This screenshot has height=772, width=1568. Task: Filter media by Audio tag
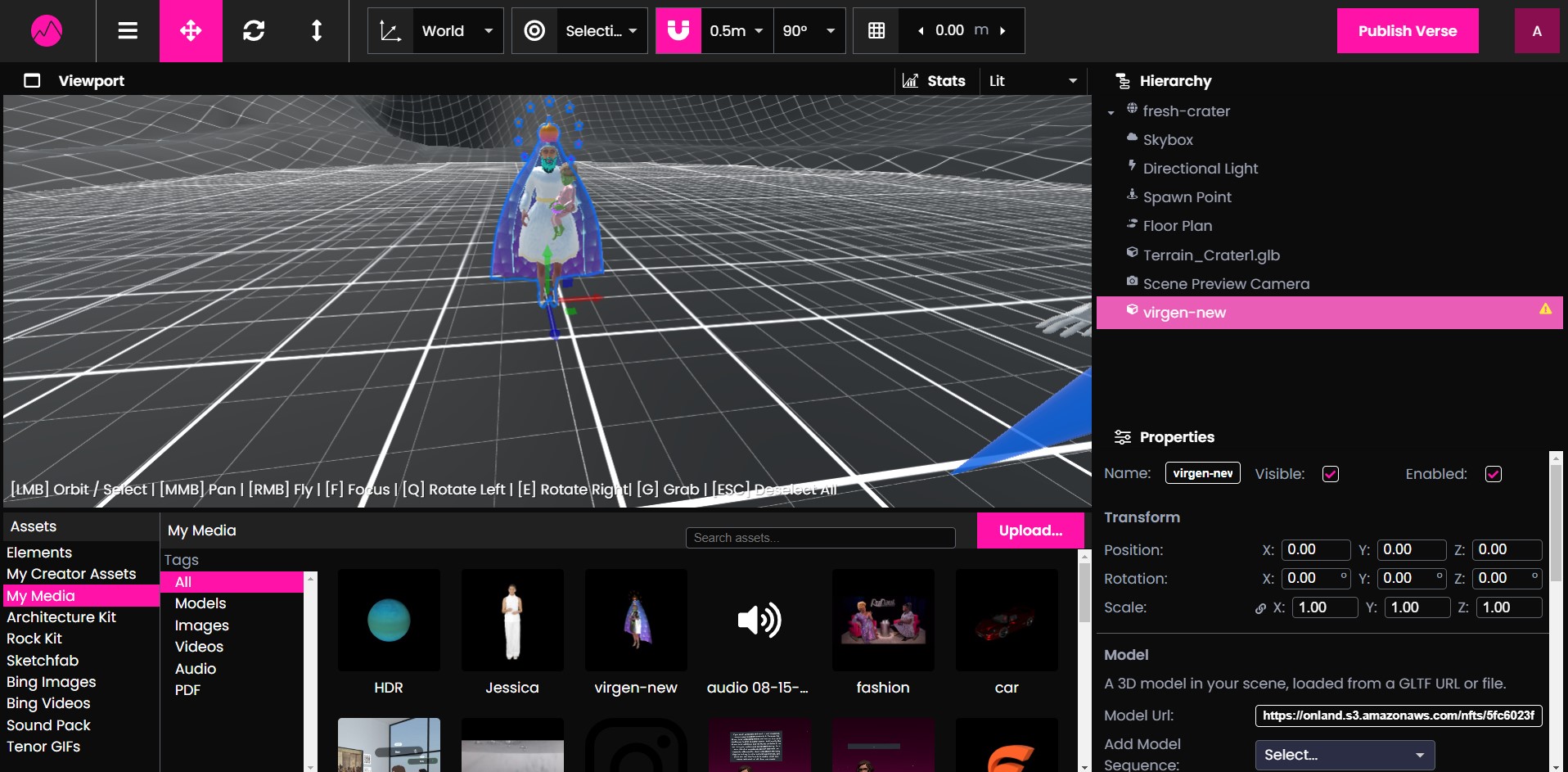tap(196, 669)
